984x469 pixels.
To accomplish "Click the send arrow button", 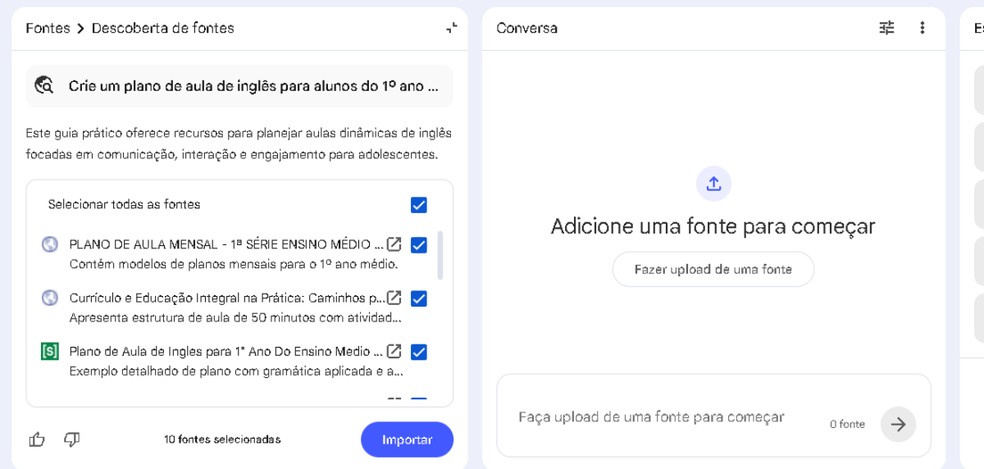I will click(898, 424).
